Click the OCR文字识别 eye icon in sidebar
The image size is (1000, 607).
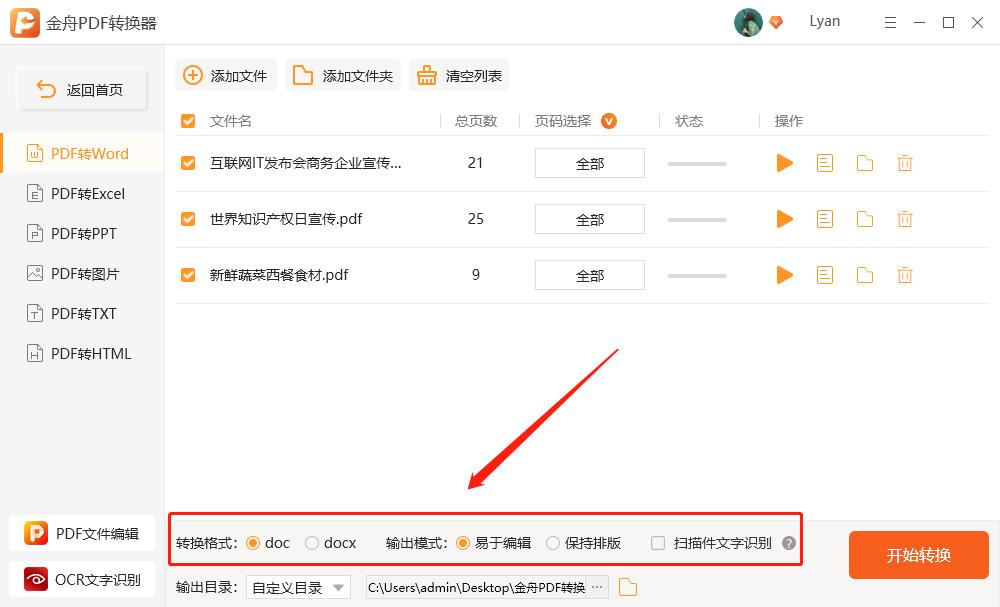point(36,579)
